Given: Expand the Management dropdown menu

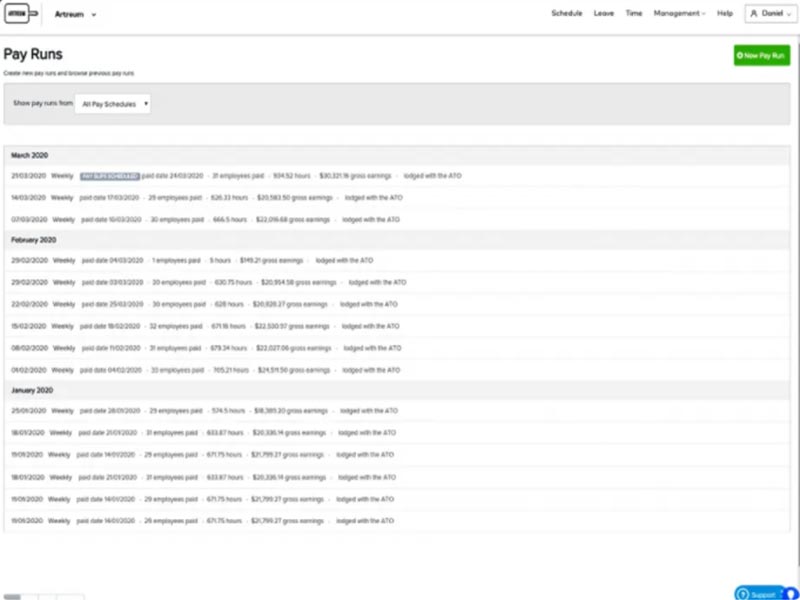Looking at the screenshot, I should point(679,14).
